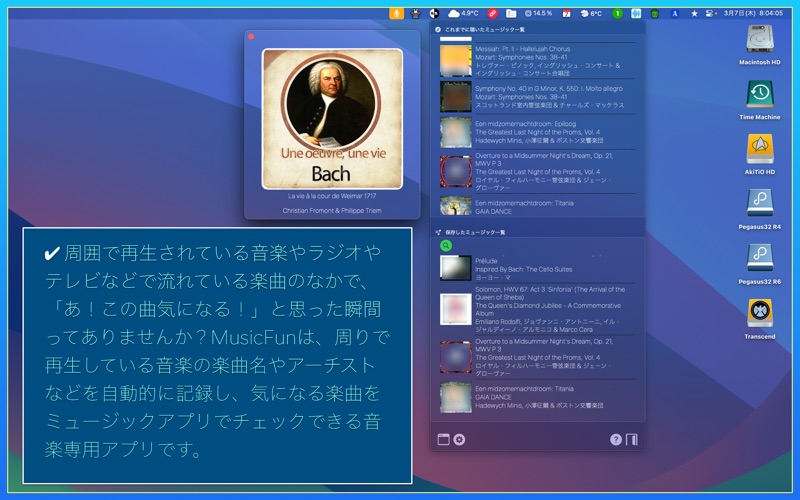Select the Macintosh HD desktop drive
The height and width of the screenshot is (500, 800).
760,45
